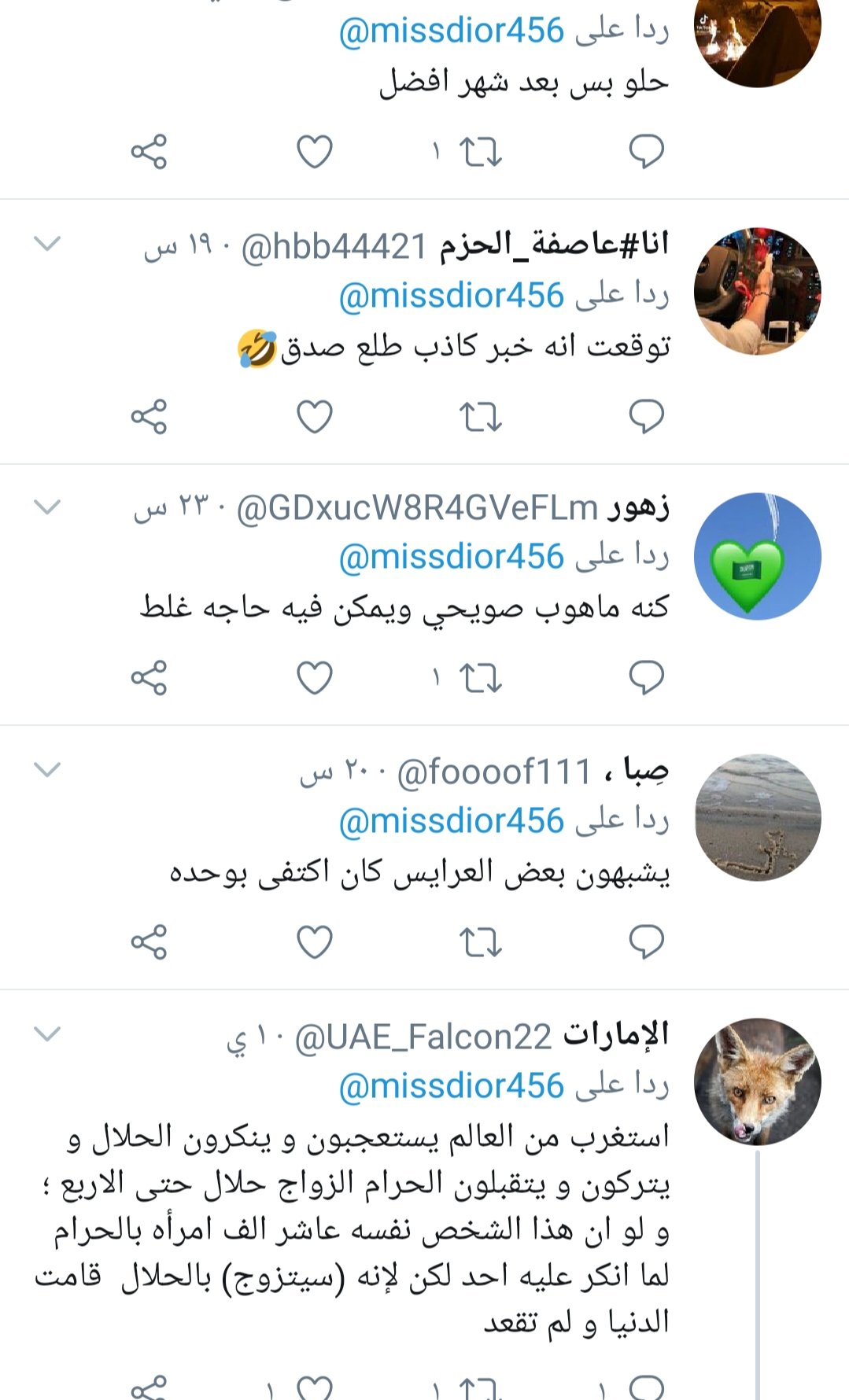Retweet the reply from @foooof111

pos(480,941)
